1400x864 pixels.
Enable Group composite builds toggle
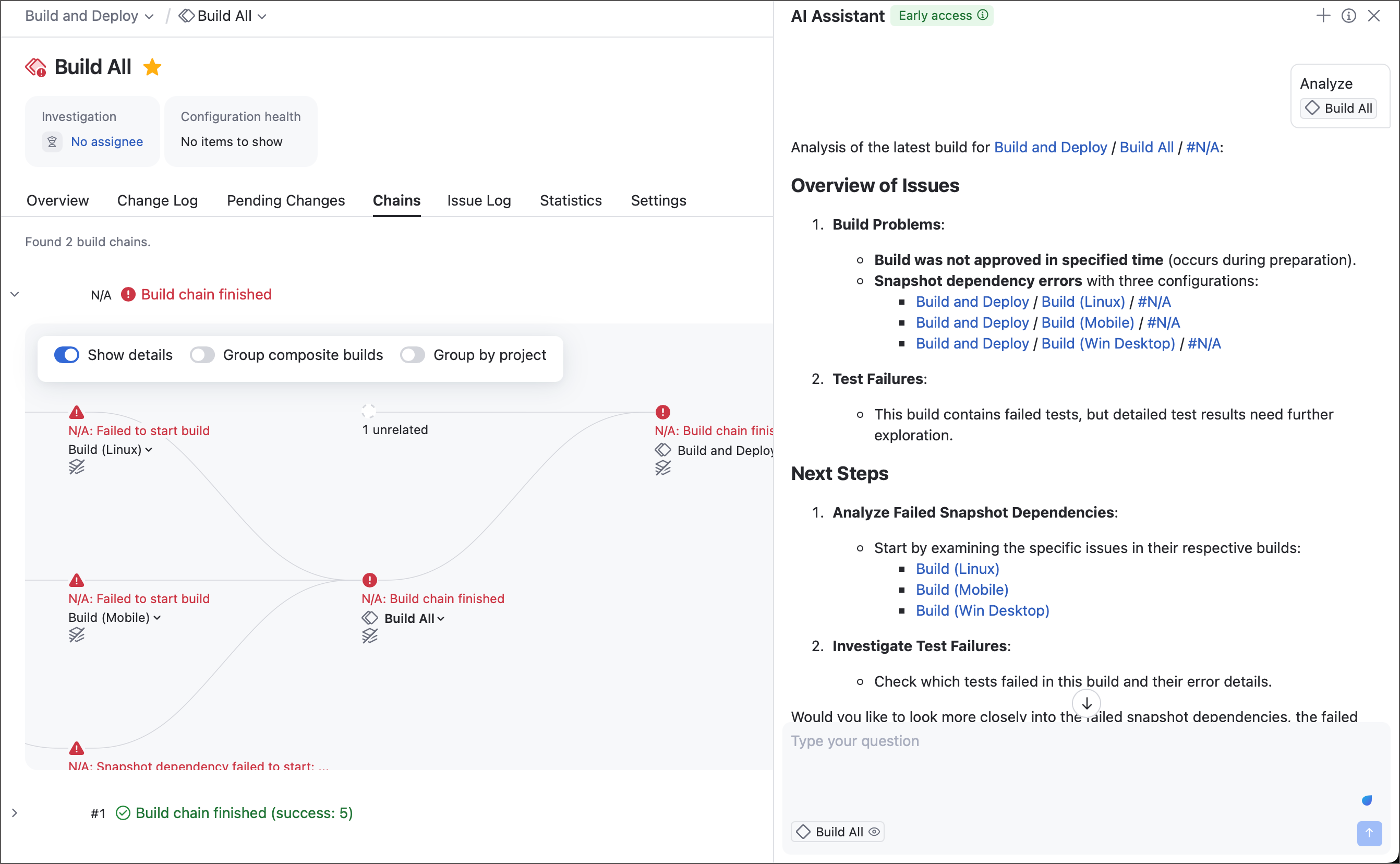pyautogui.click(x=202, y=355)
